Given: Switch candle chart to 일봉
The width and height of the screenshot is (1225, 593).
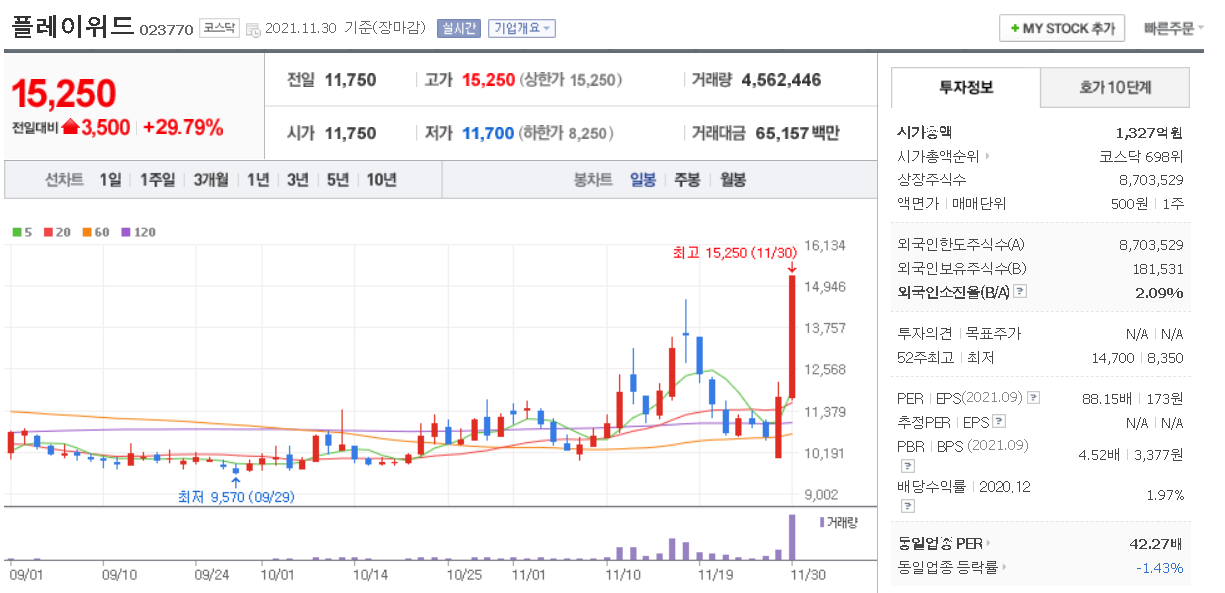Looking at the screenshot, I should tap(643, 180).
